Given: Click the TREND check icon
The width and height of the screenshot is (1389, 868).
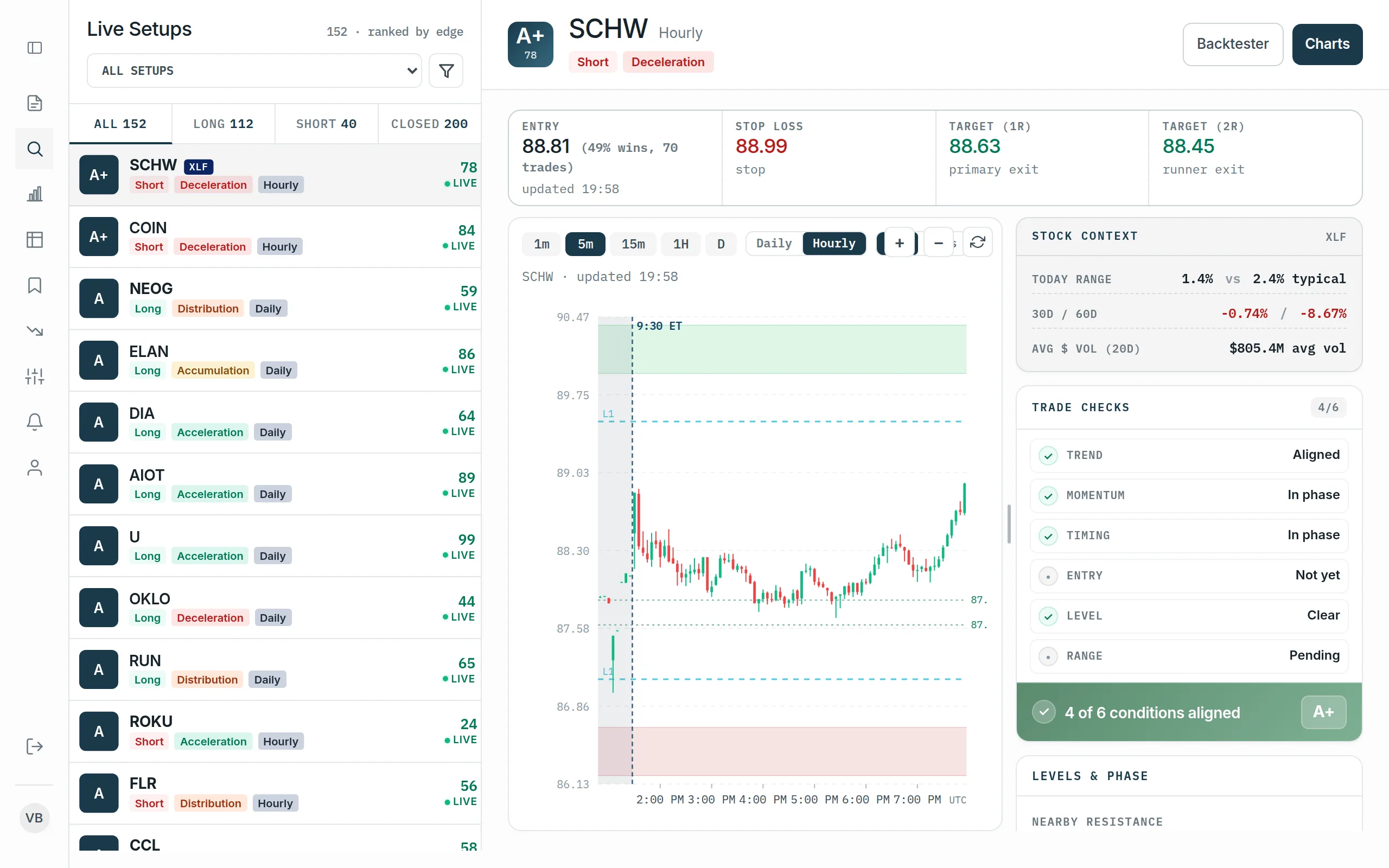Looking at the screenshot, I should click(x=1048, y=455).
